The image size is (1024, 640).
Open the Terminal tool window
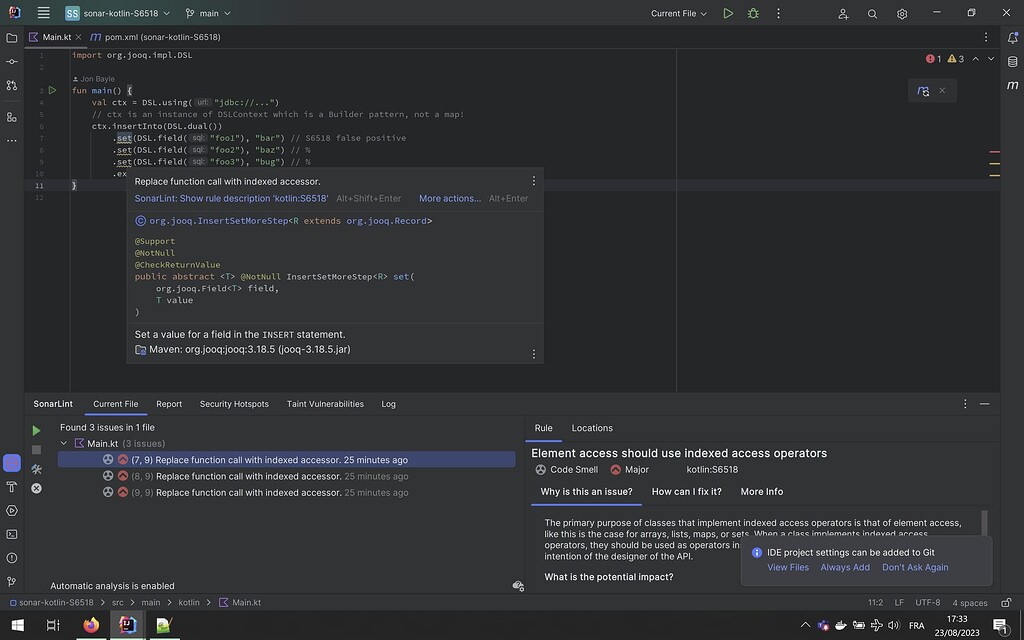11,533
